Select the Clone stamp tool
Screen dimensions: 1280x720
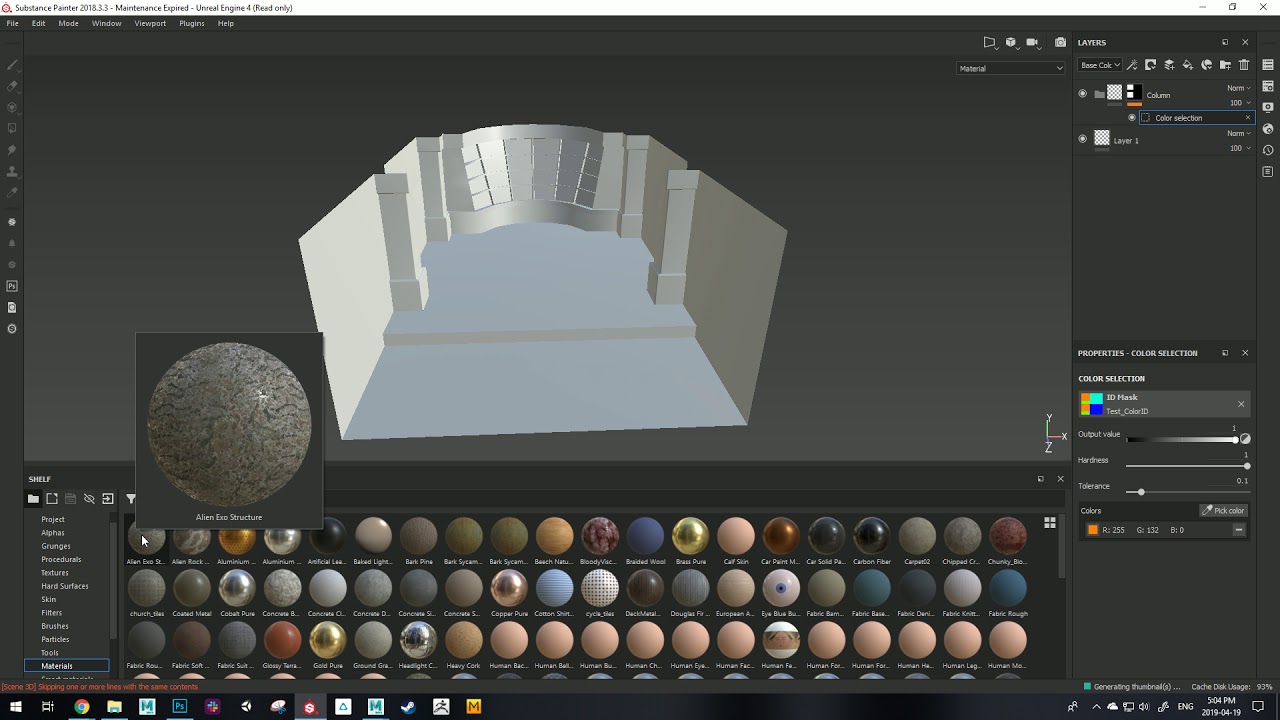tap(12, 171)
